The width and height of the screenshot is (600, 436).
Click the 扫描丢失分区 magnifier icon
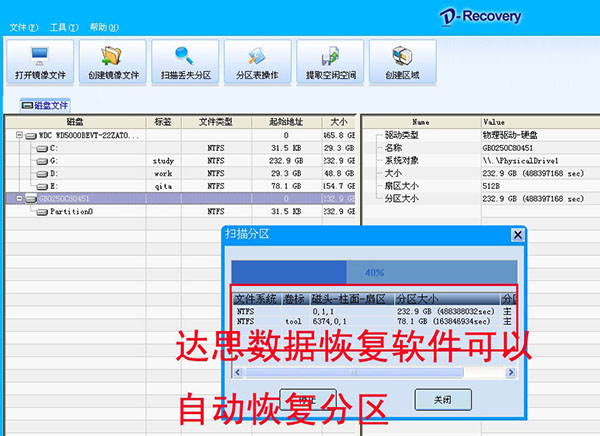coord(184,56)
